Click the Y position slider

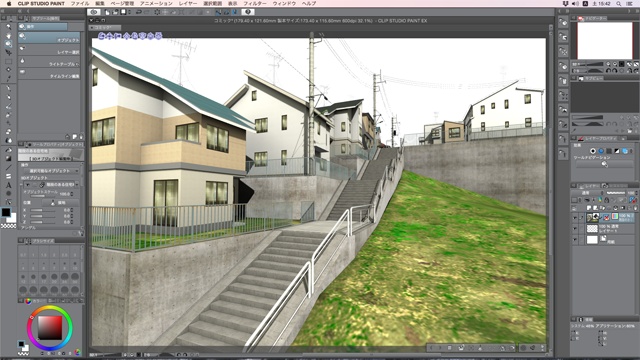point(43,216)
